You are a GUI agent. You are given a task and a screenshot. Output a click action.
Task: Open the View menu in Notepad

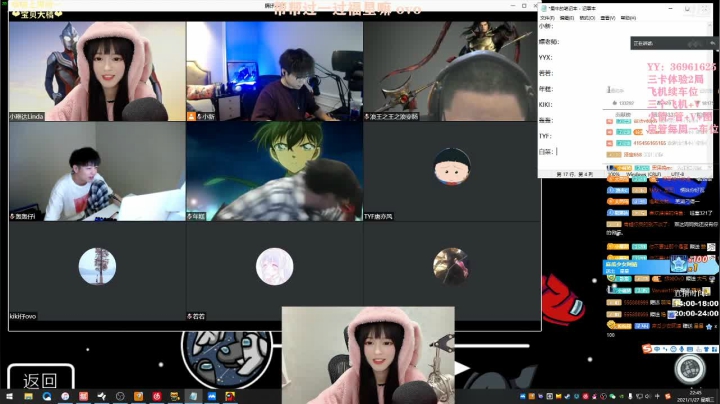coord(608,18)
